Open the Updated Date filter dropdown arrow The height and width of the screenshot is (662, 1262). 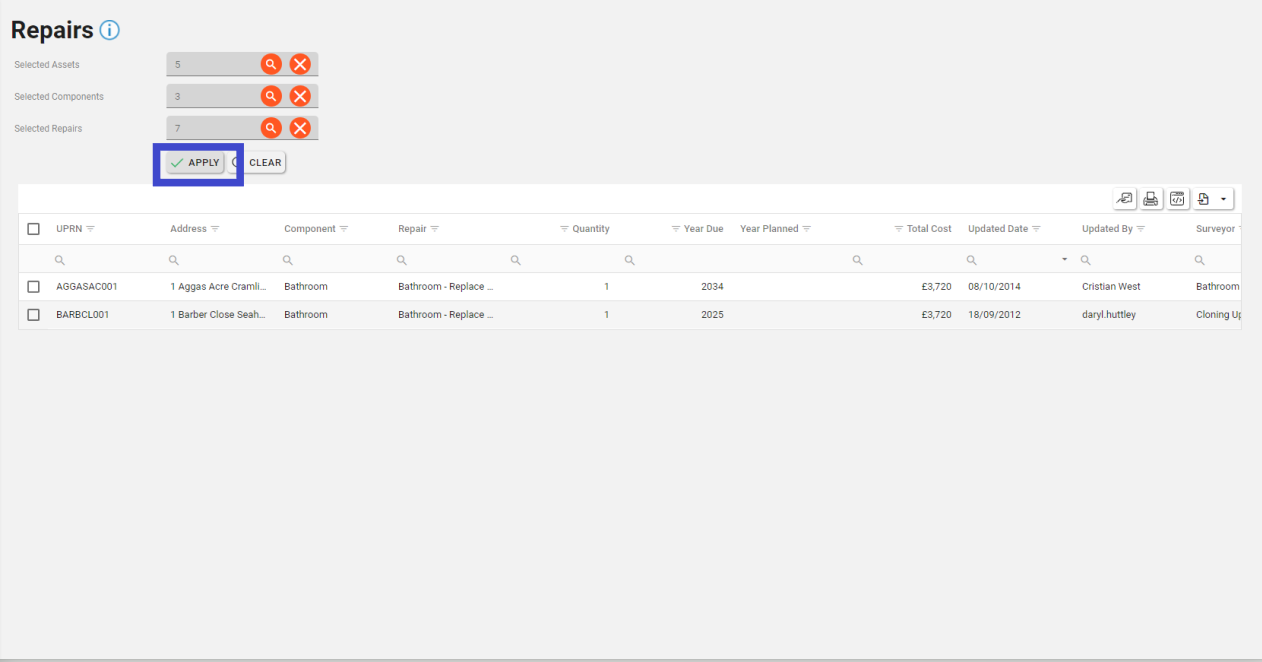(x=1064, y=260)
